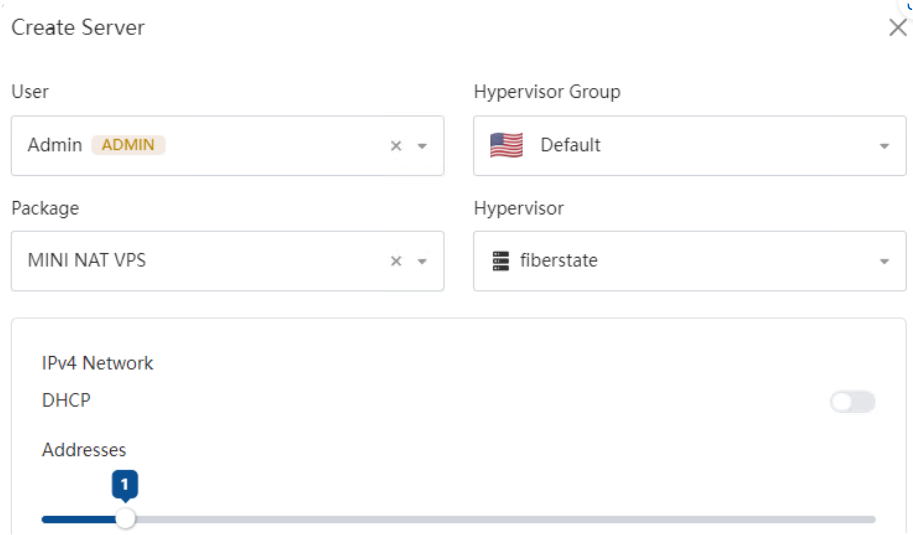The image size is (913, 535).
Task: Click the Addresses slider handle
Action: [125, 518]
